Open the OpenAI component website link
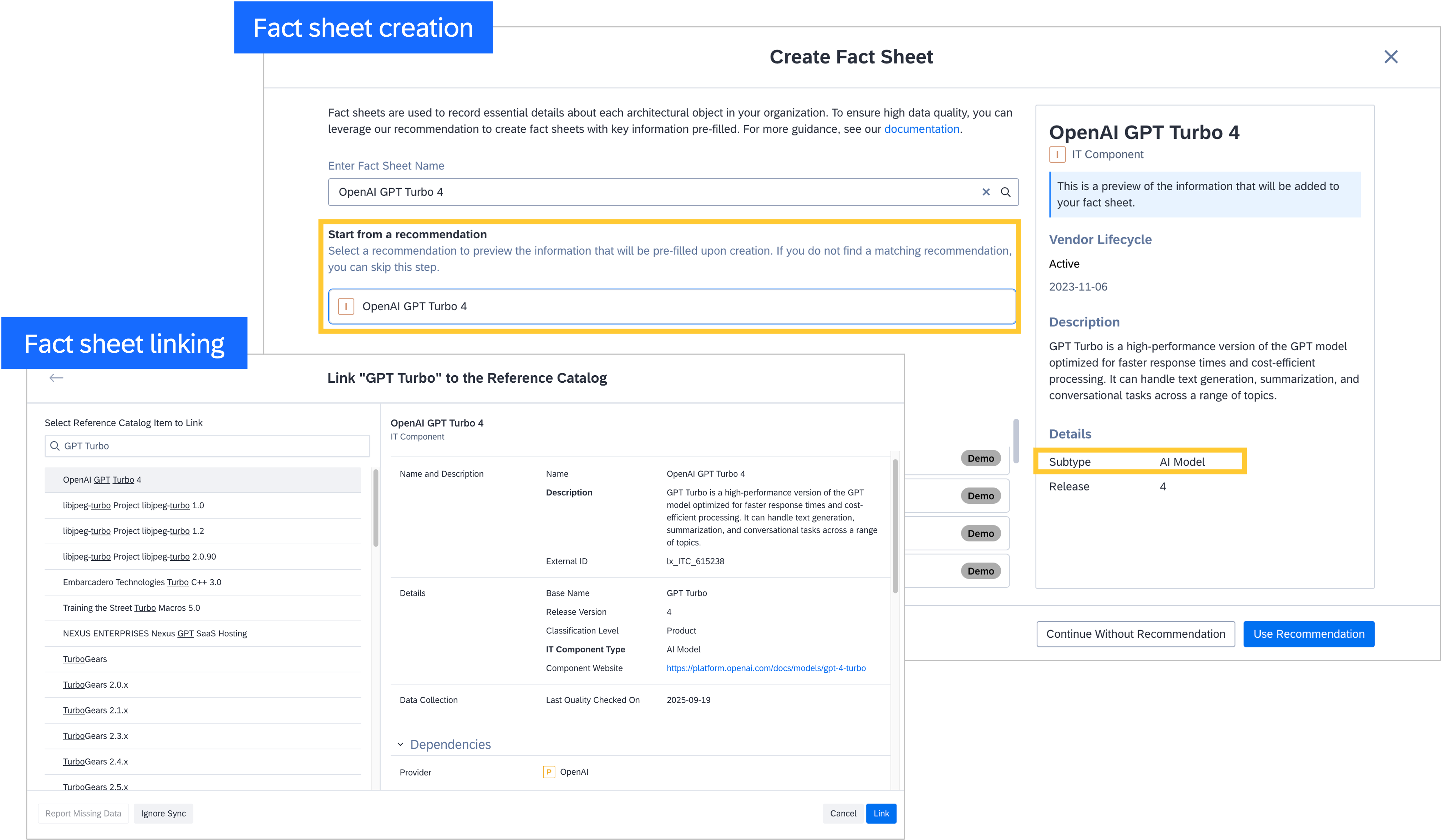 [x=766, y=668]
